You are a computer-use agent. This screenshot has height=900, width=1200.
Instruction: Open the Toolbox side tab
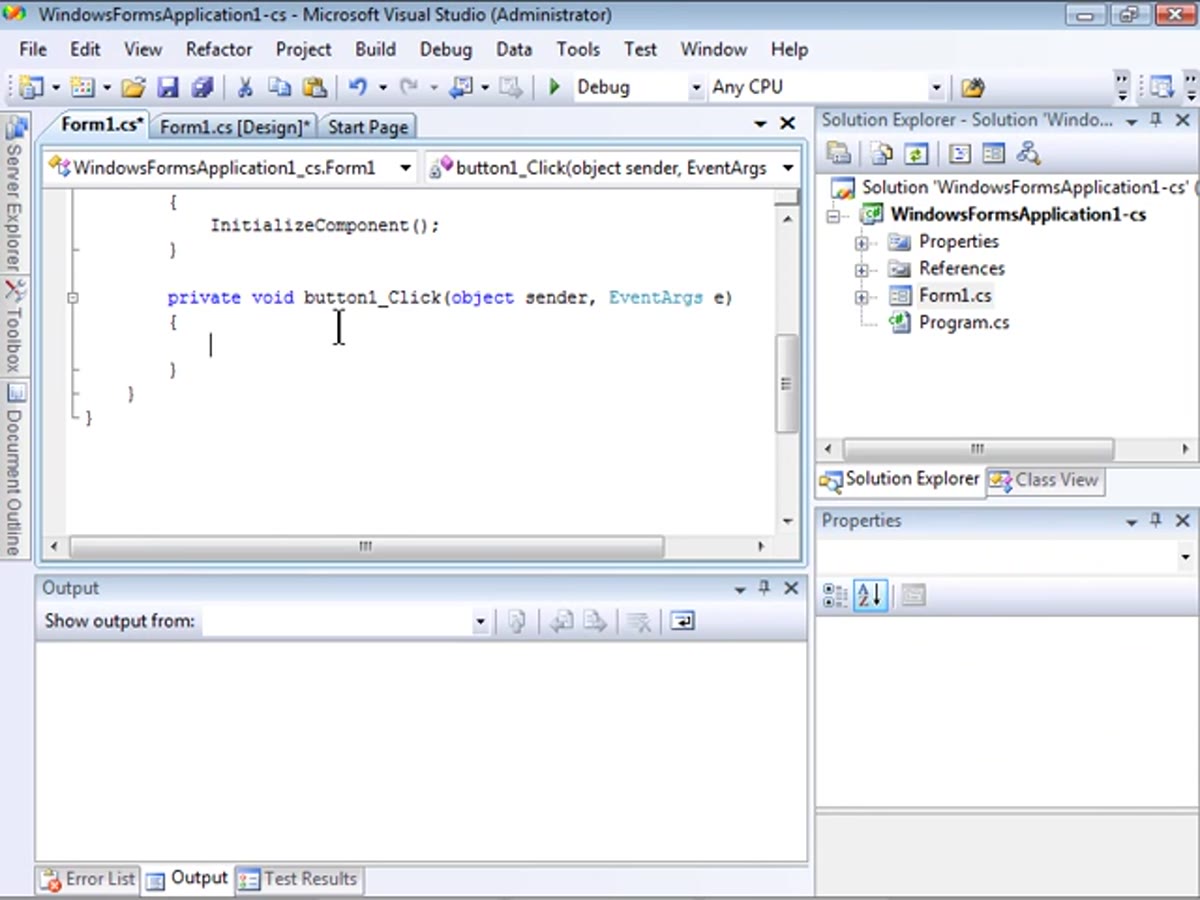[14, 328]
